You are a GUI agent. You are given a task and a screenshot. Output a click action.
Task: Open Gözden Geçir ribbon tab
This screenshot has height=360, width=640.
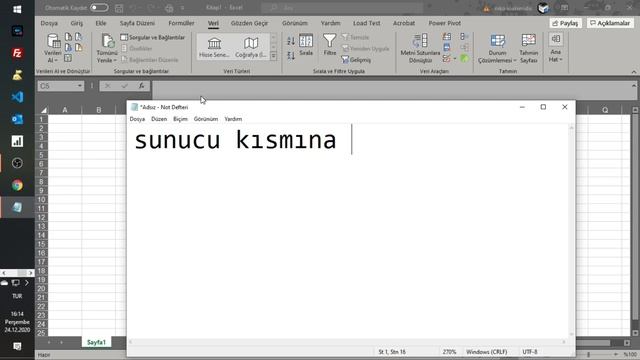tap(249, 23)
